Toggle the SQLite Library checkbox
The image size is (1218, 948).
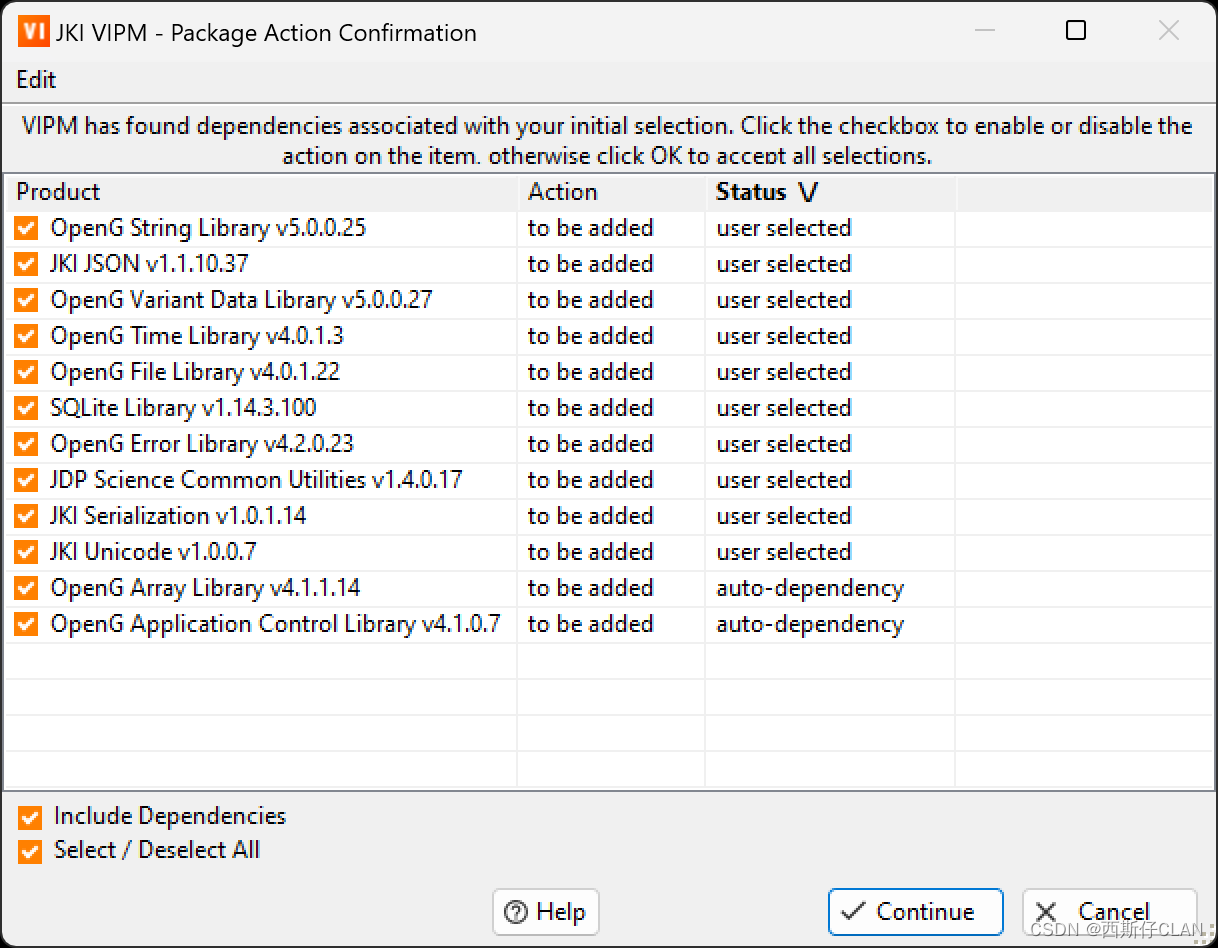(x=26, y=408)
